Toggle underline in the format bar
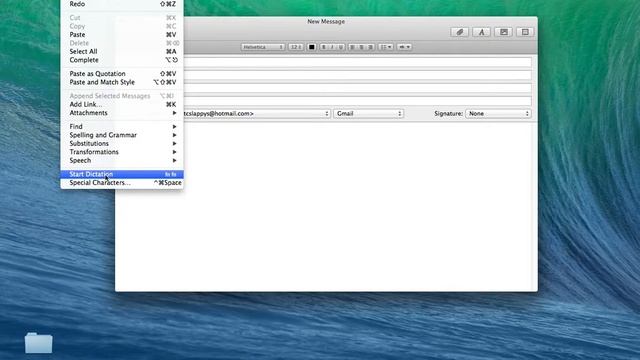 (341, 47)
